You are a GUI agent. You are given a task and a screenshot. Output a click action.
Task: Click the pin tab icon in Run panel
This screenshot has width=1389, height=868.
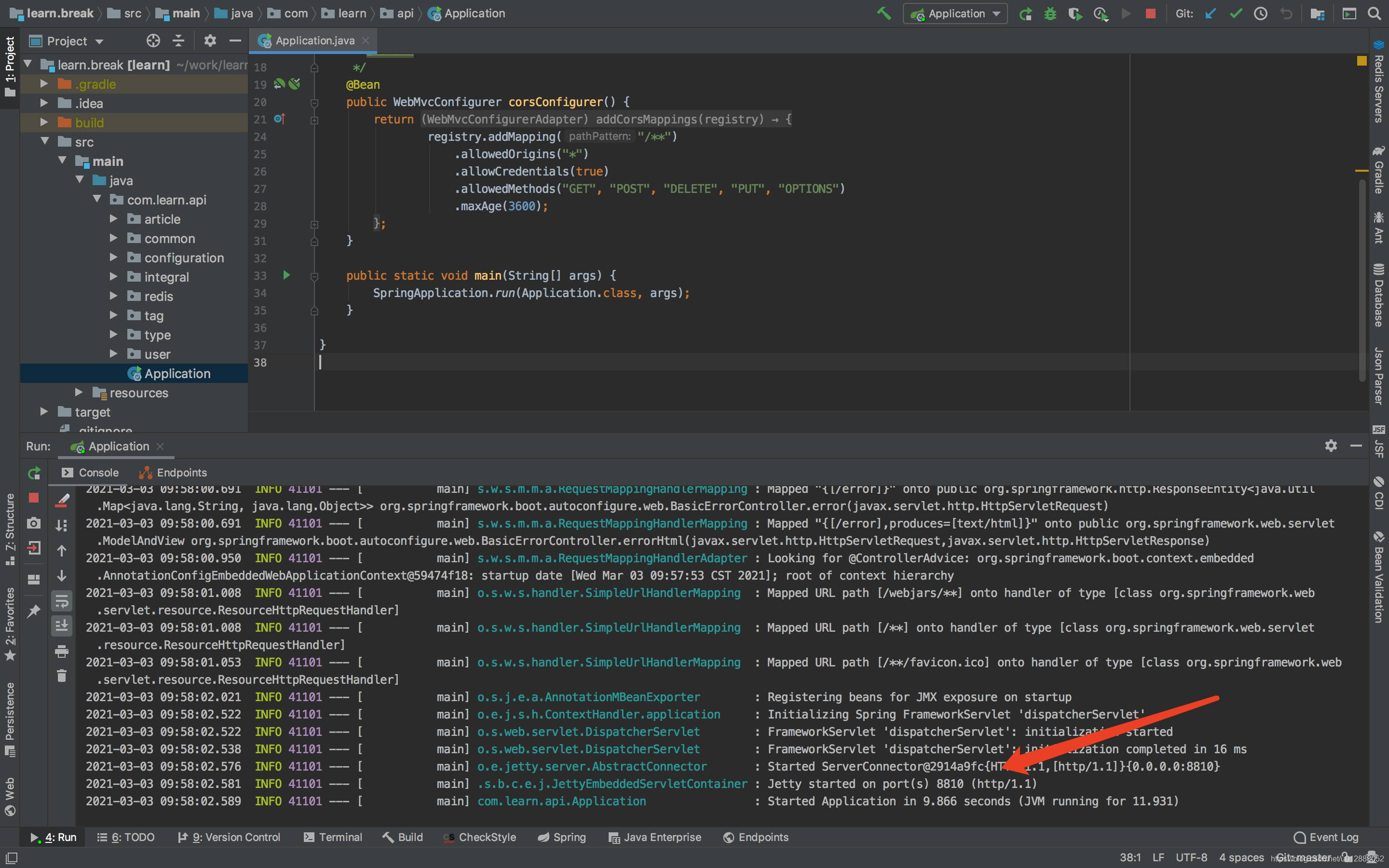[34, 611]
